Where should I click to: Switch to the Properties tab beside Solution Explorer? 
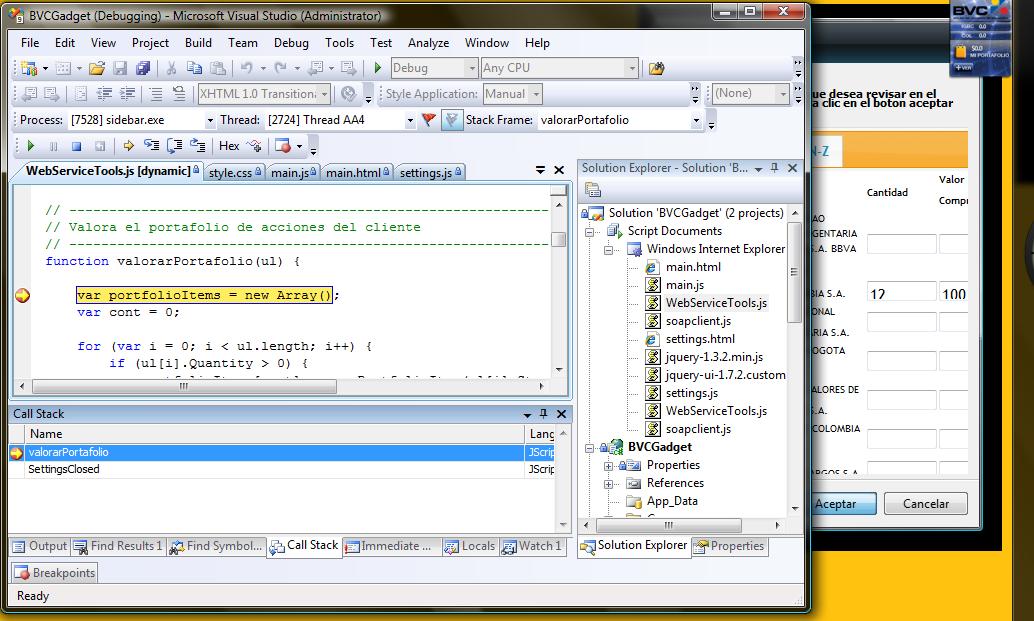pyautogui.click(x=729, y=546)
